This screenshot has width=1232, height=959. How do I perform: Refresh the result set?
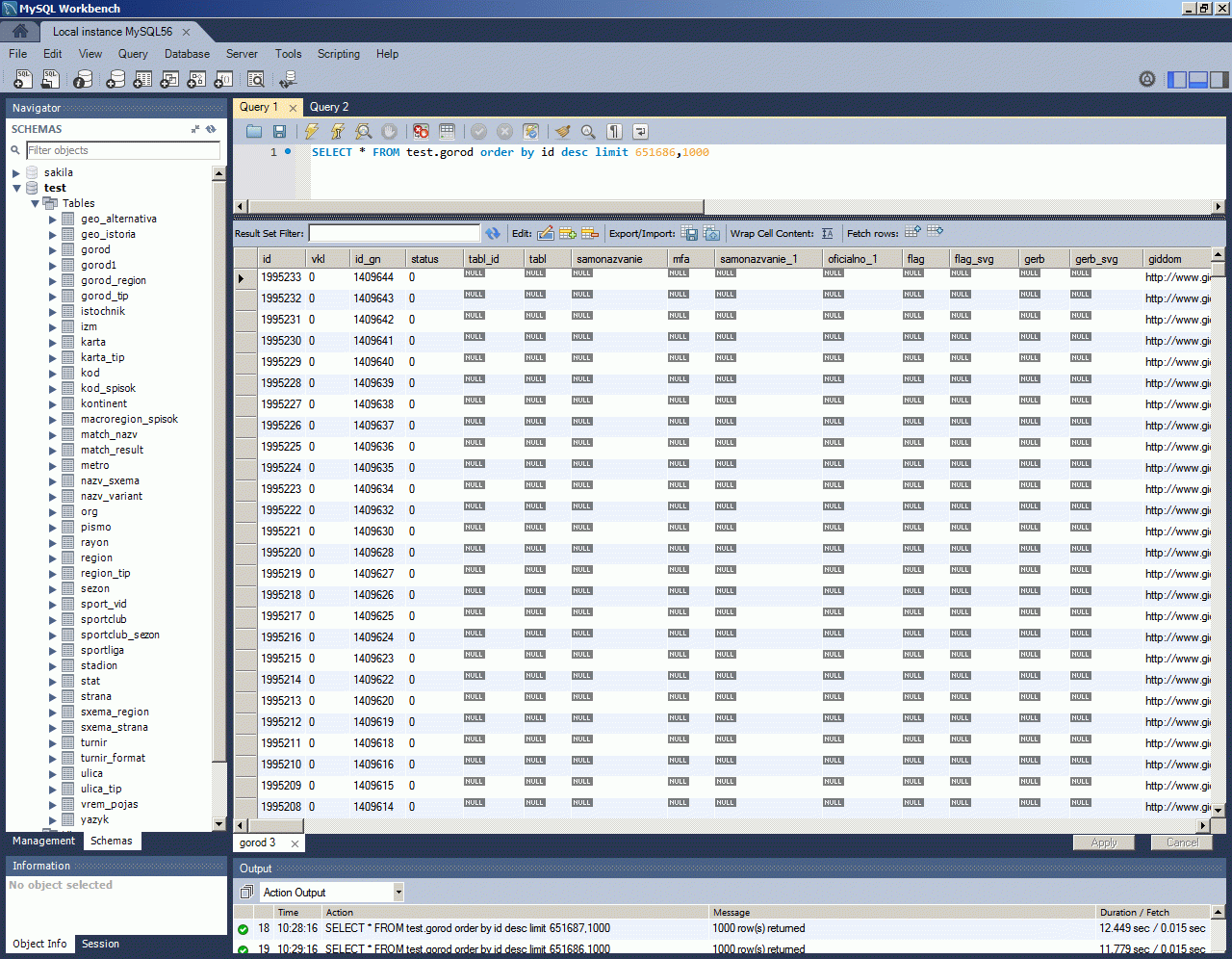click(493, 233)
